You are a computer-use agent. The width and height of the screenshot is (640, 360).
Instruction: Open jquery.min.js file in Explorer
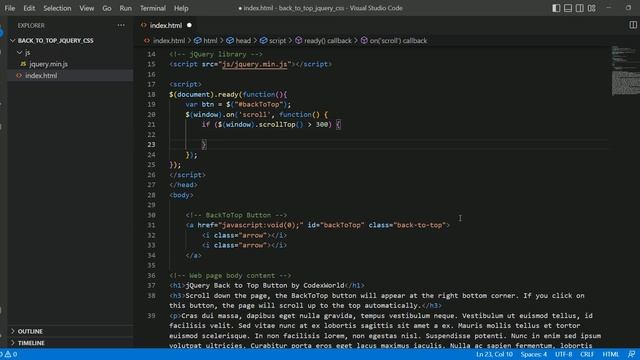[49, 64]
